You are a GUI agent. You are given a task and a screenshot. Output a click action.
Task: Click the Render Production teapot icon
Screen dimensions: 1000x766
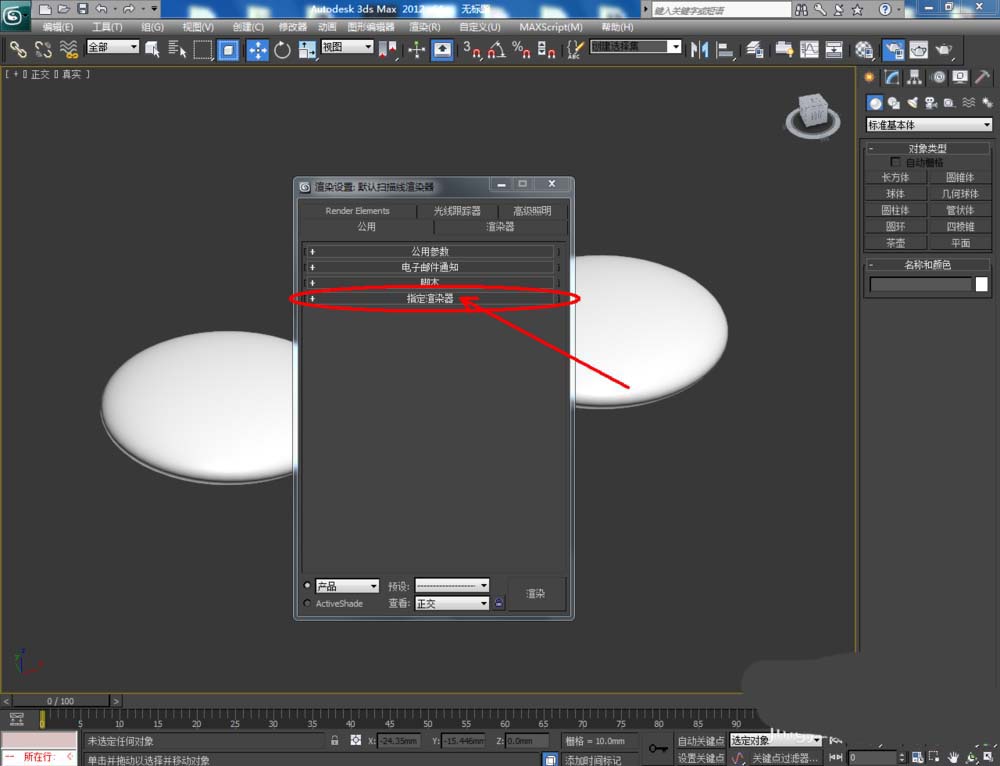tap(944, 50)
